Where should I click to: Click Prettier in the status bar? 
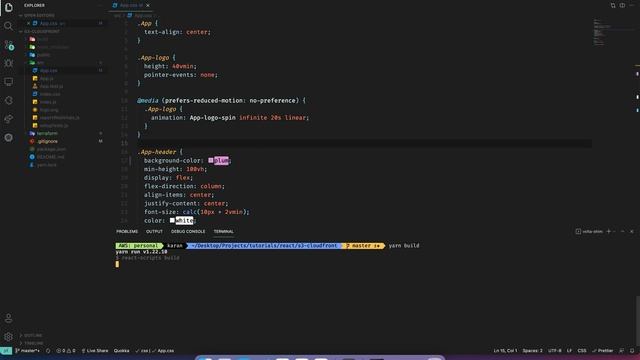(x=603, y=351)
